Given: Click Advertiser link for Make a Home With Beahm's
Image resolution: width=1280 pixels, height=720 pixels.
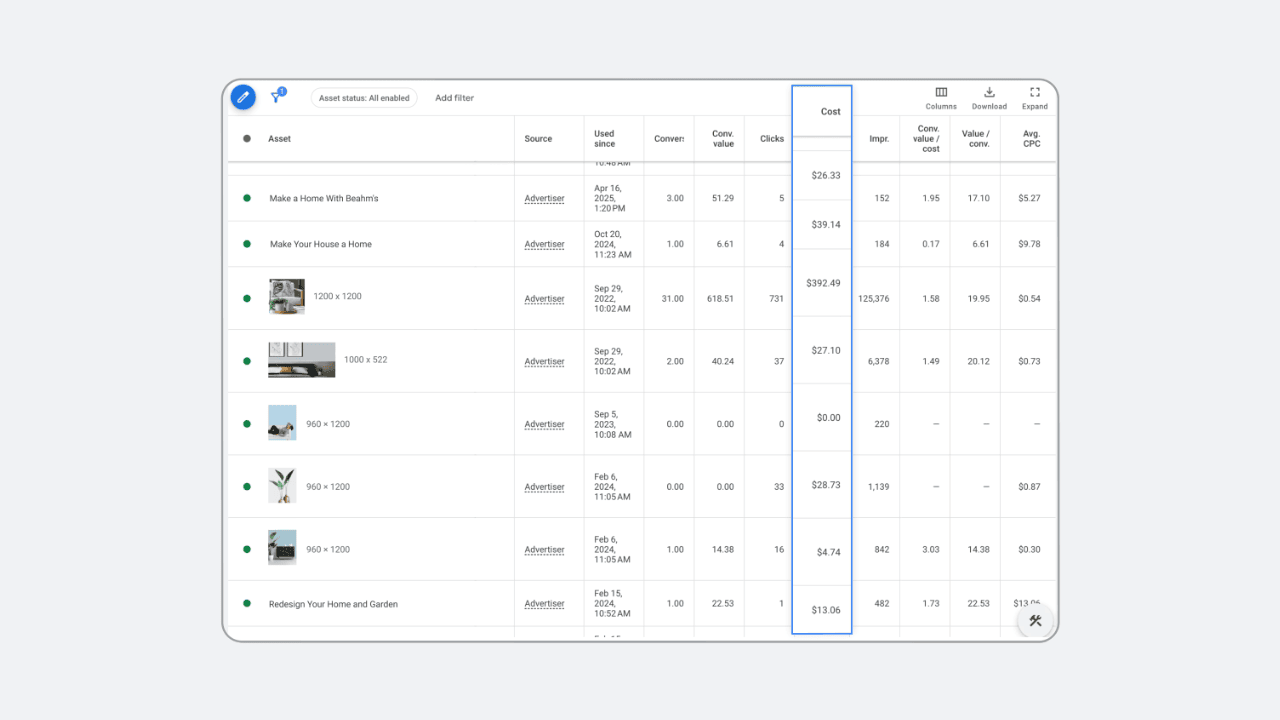Looking at the screenshot, I should 544,199.
